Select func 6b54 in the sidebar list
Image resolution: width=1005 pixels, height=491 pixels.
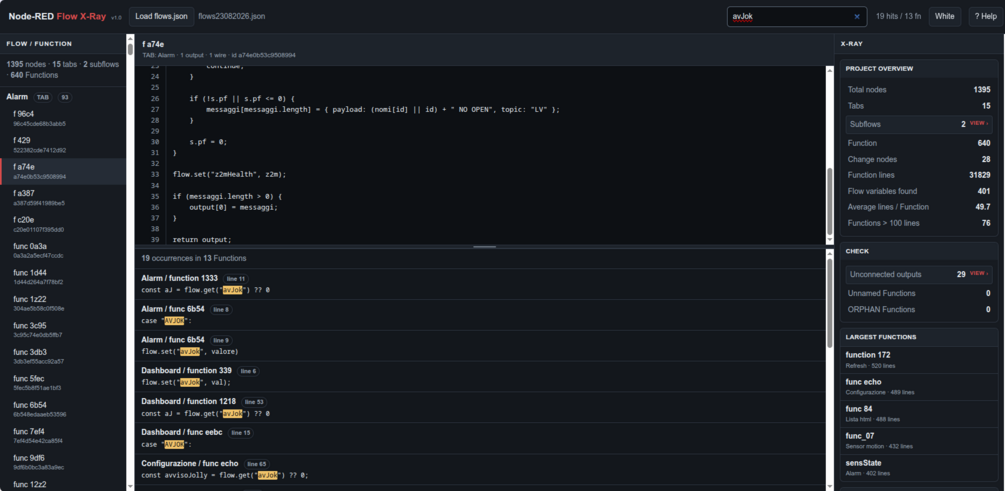[x=63, y=409]
